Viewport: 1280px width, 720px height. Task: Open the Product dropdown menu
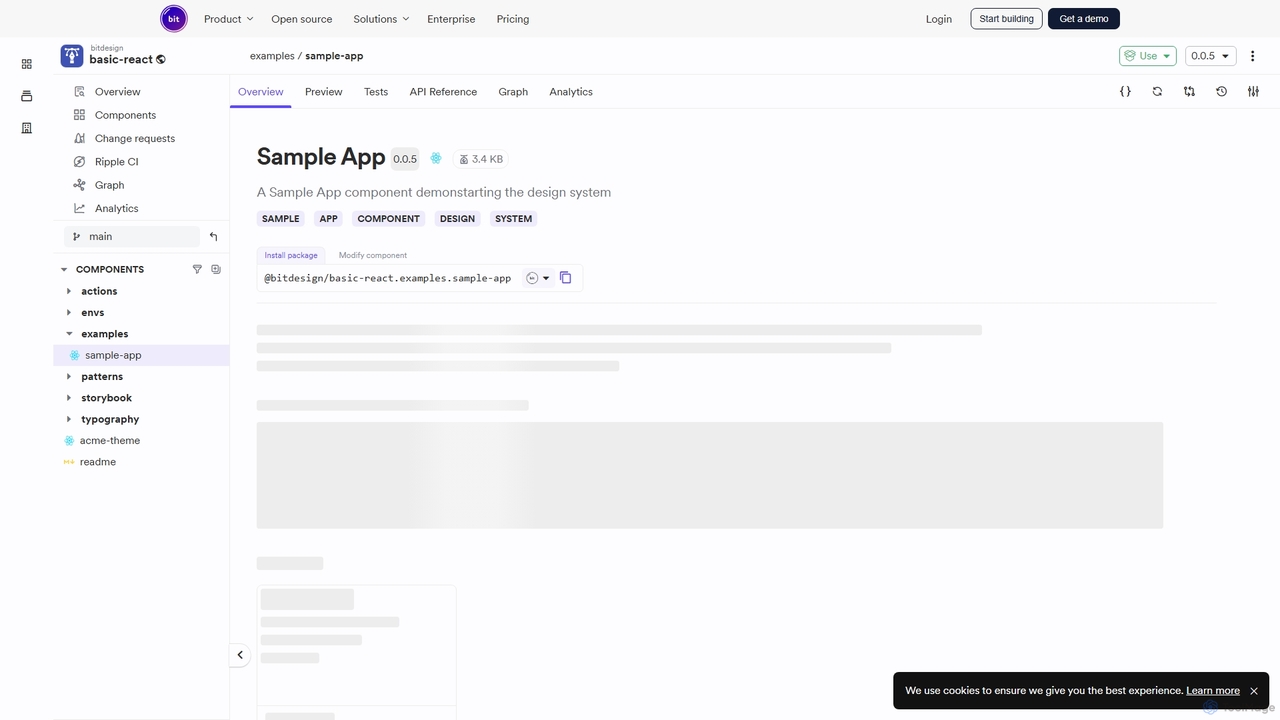tap(228, 19)
